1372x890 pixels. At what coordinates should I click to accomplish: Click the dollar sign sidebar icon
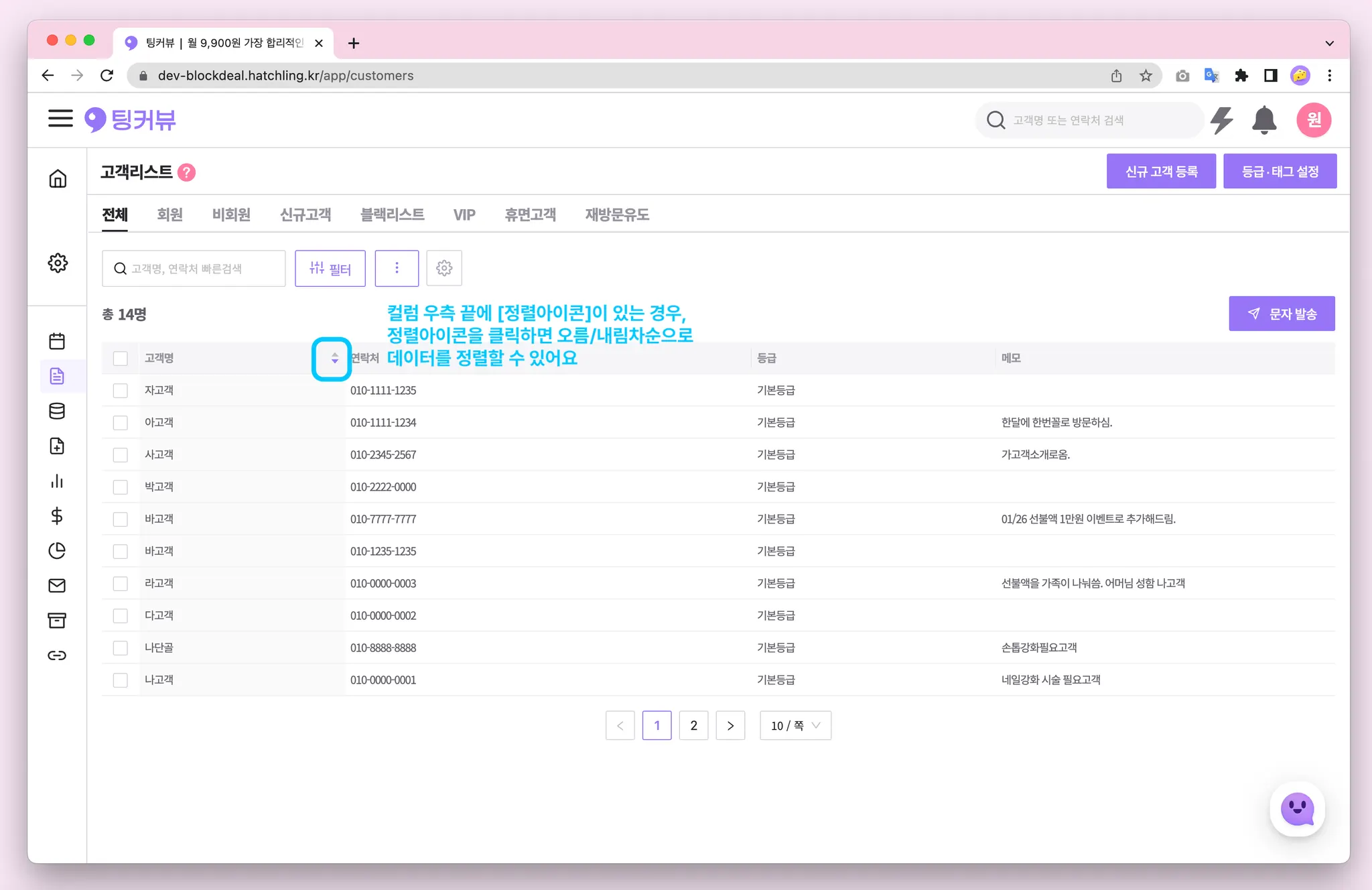57,515
